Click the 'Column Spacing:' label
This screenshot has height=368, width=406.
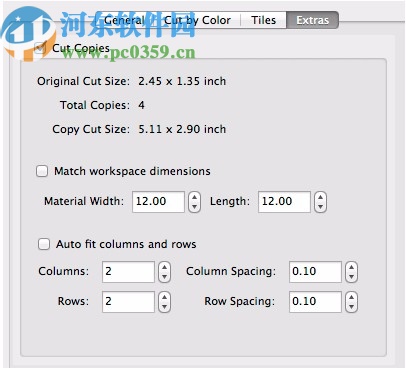coord(231,271)
